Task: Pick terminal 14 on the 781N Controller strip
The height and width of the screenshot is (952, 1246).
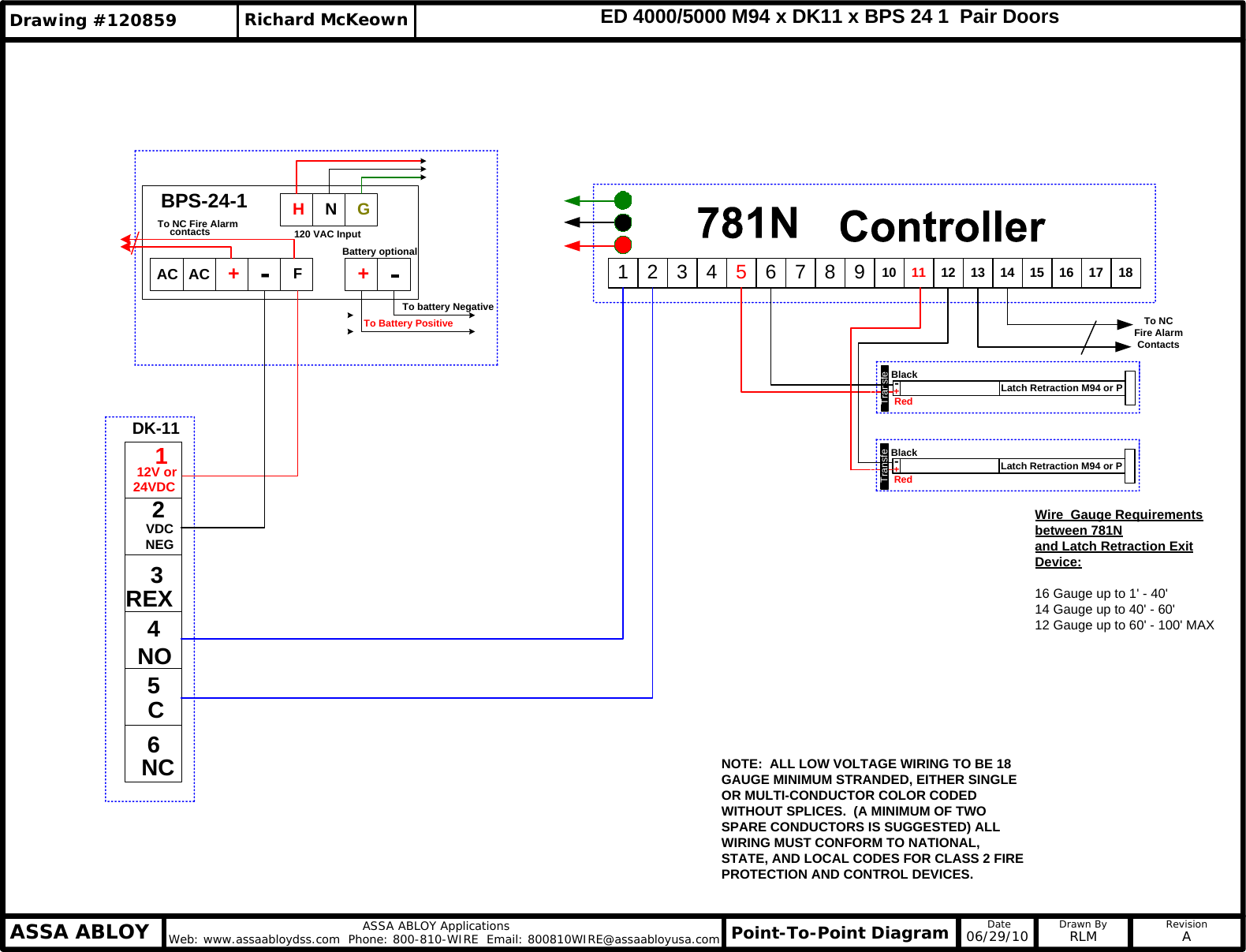Action: pos(1007,273)
